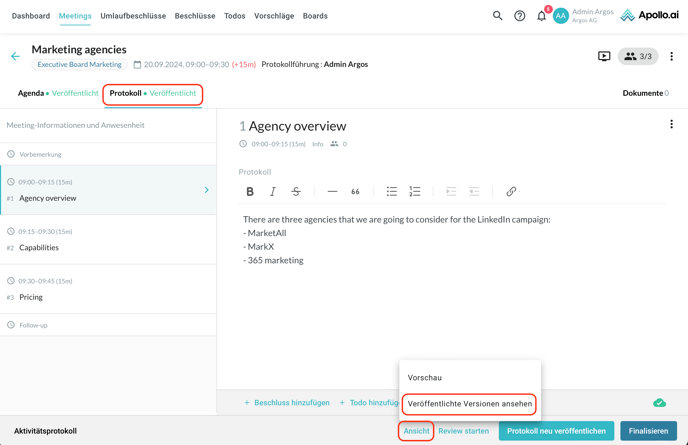Click Protokoll neu veröffentlichen button
The image size is (688, 445).
(556, 431)
